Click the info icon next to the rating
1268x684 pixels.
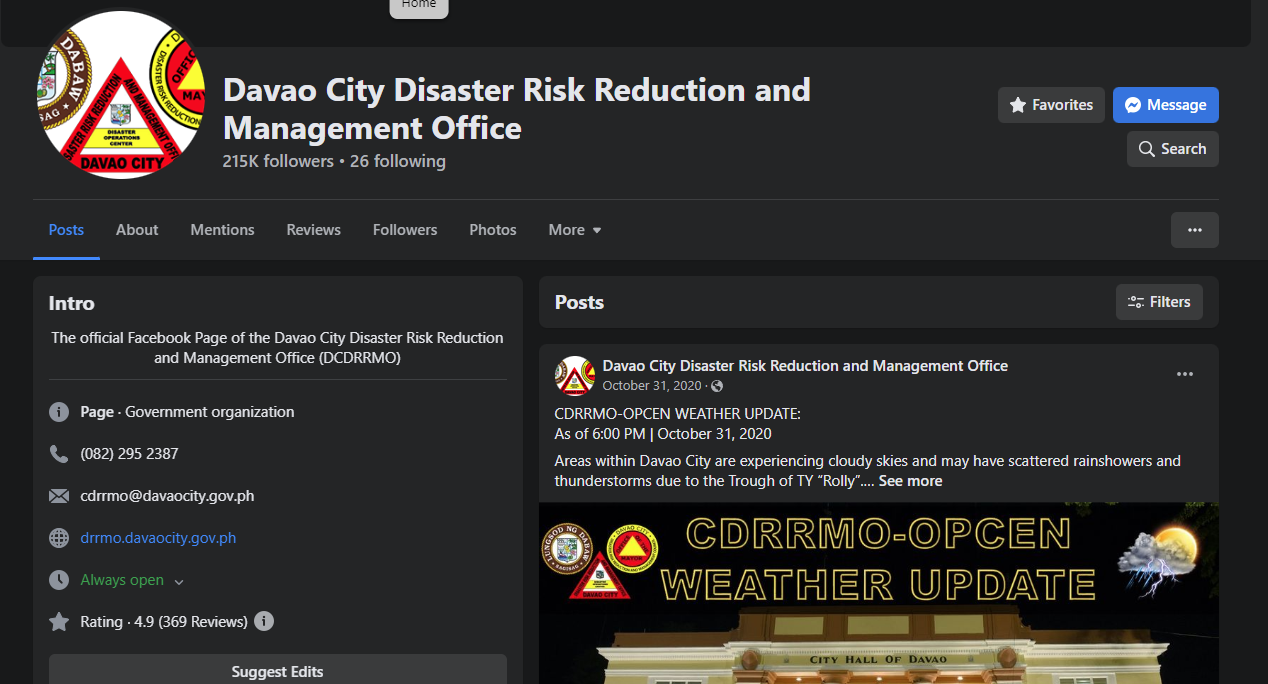click(x=264, y=621)
